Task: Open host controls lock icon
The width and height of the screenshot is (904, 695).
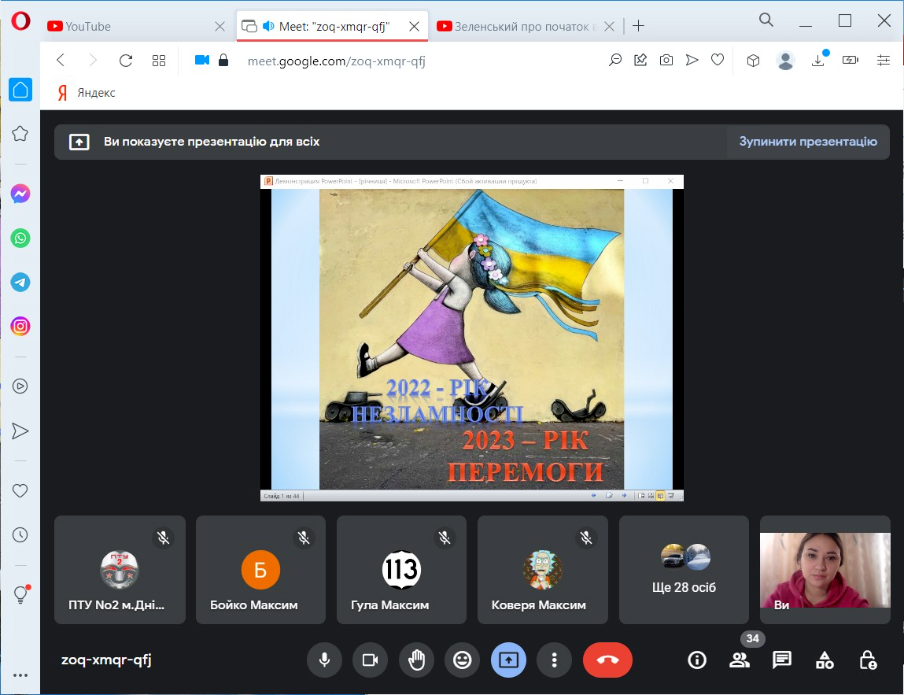Action: coord(868,660)
